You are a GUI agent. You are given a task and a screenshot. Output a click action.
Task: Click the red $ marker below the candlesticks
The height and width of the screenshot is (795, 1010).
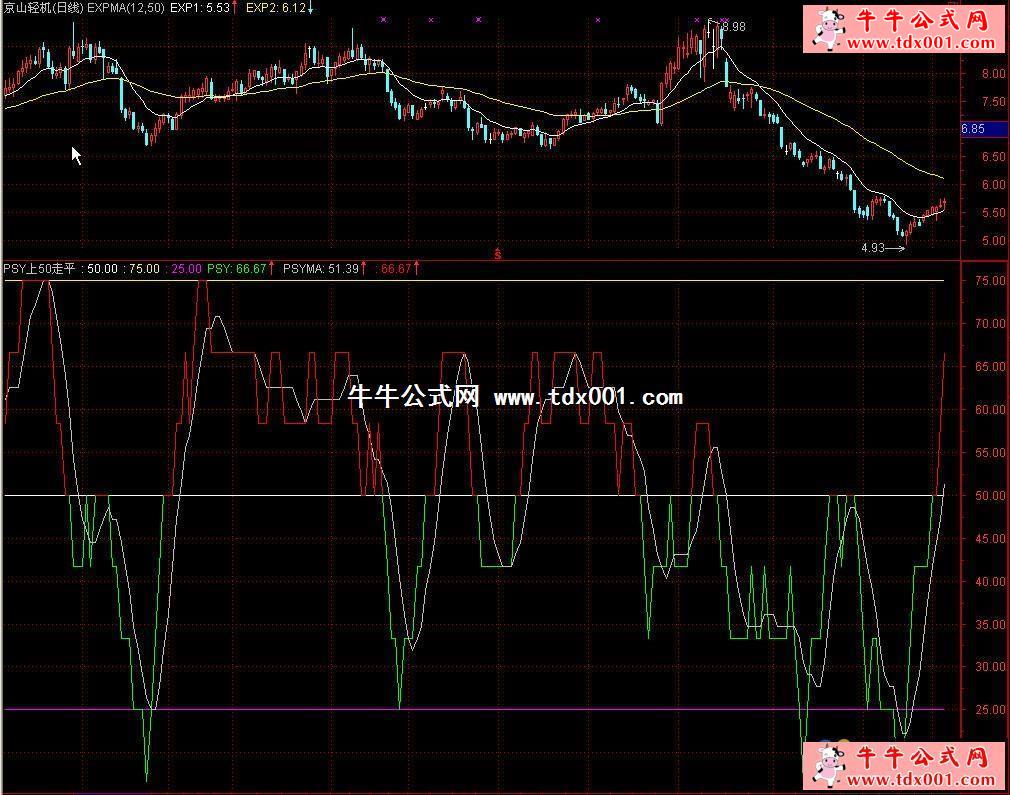498,255
